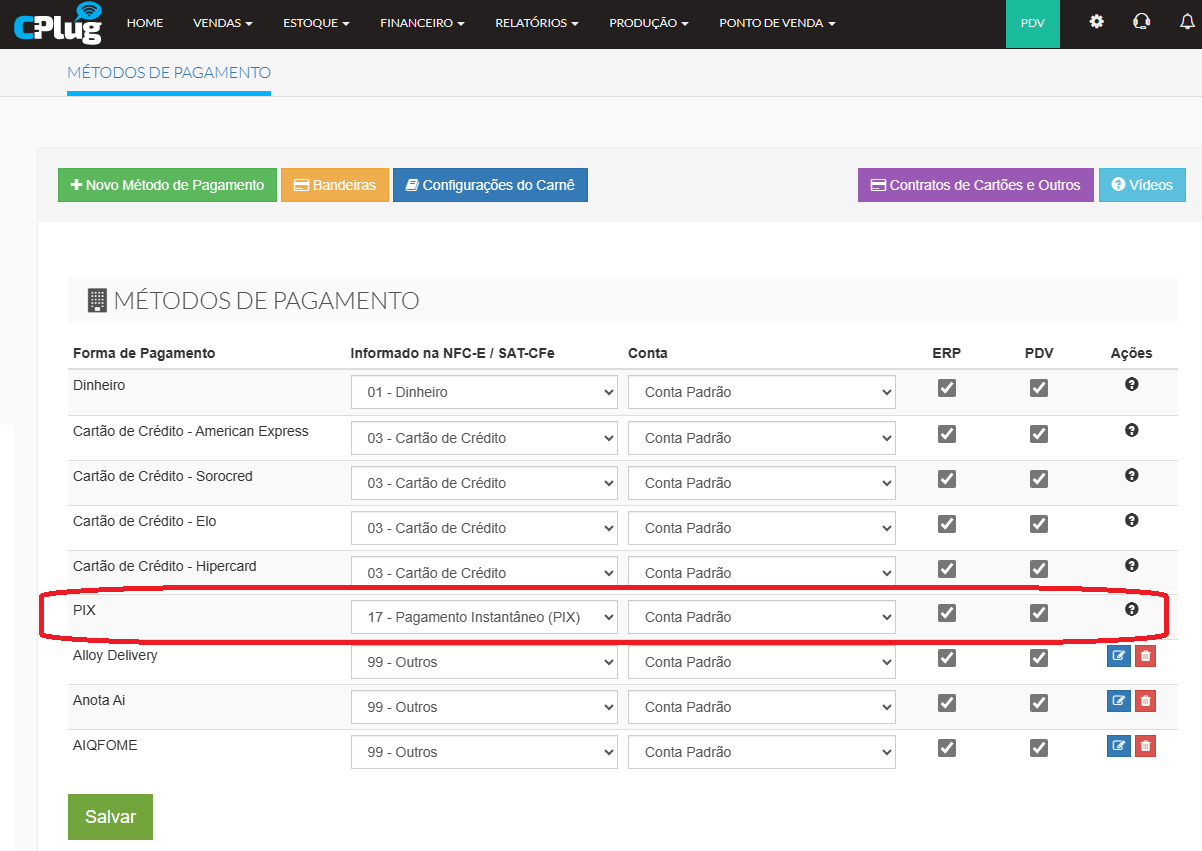Click the Forma de Pagamento column header

[144, 353]
